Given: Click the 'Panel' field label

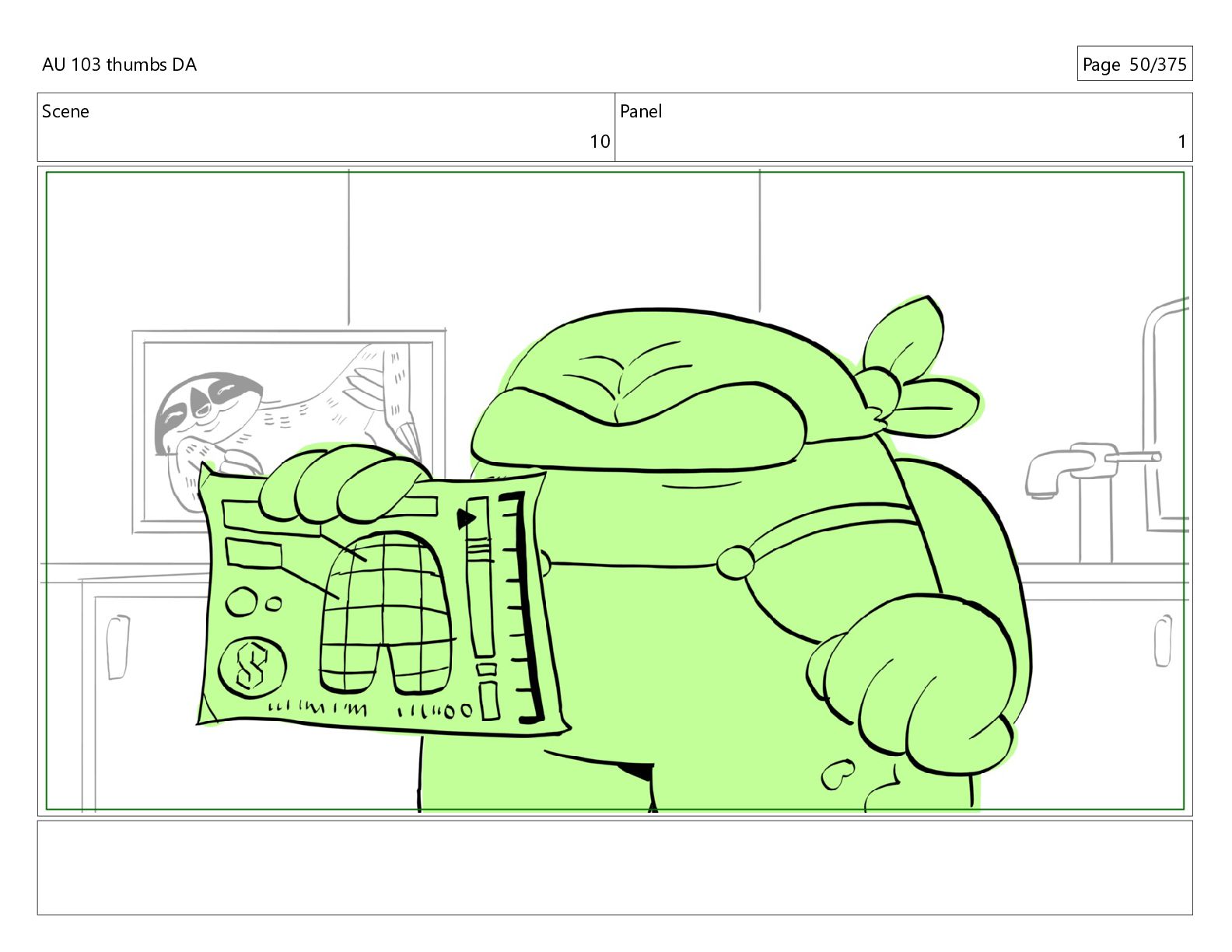Looking at the screenshot, I should pos(641,111).
